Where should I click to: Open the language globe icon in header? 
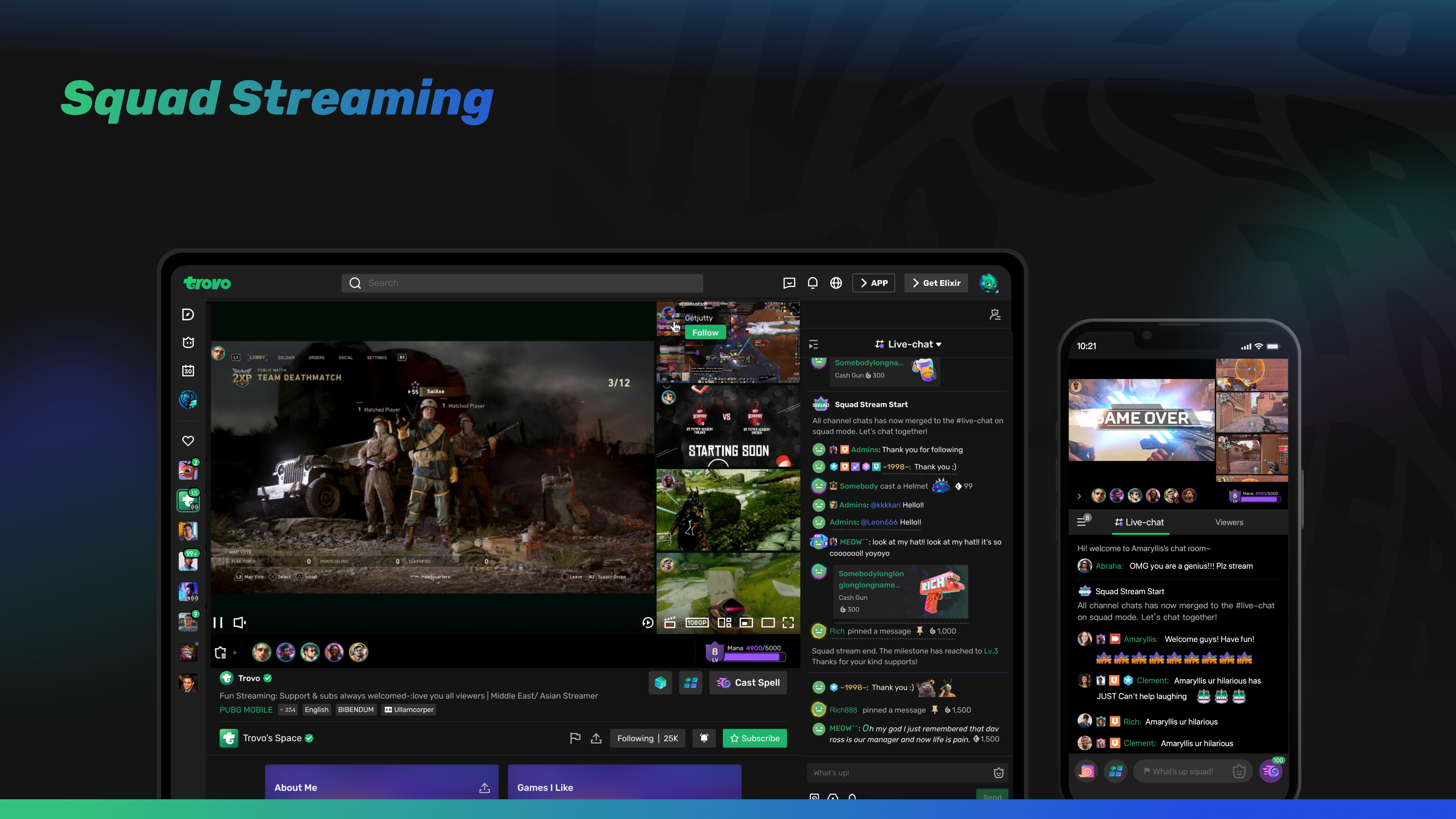point(836,282)
